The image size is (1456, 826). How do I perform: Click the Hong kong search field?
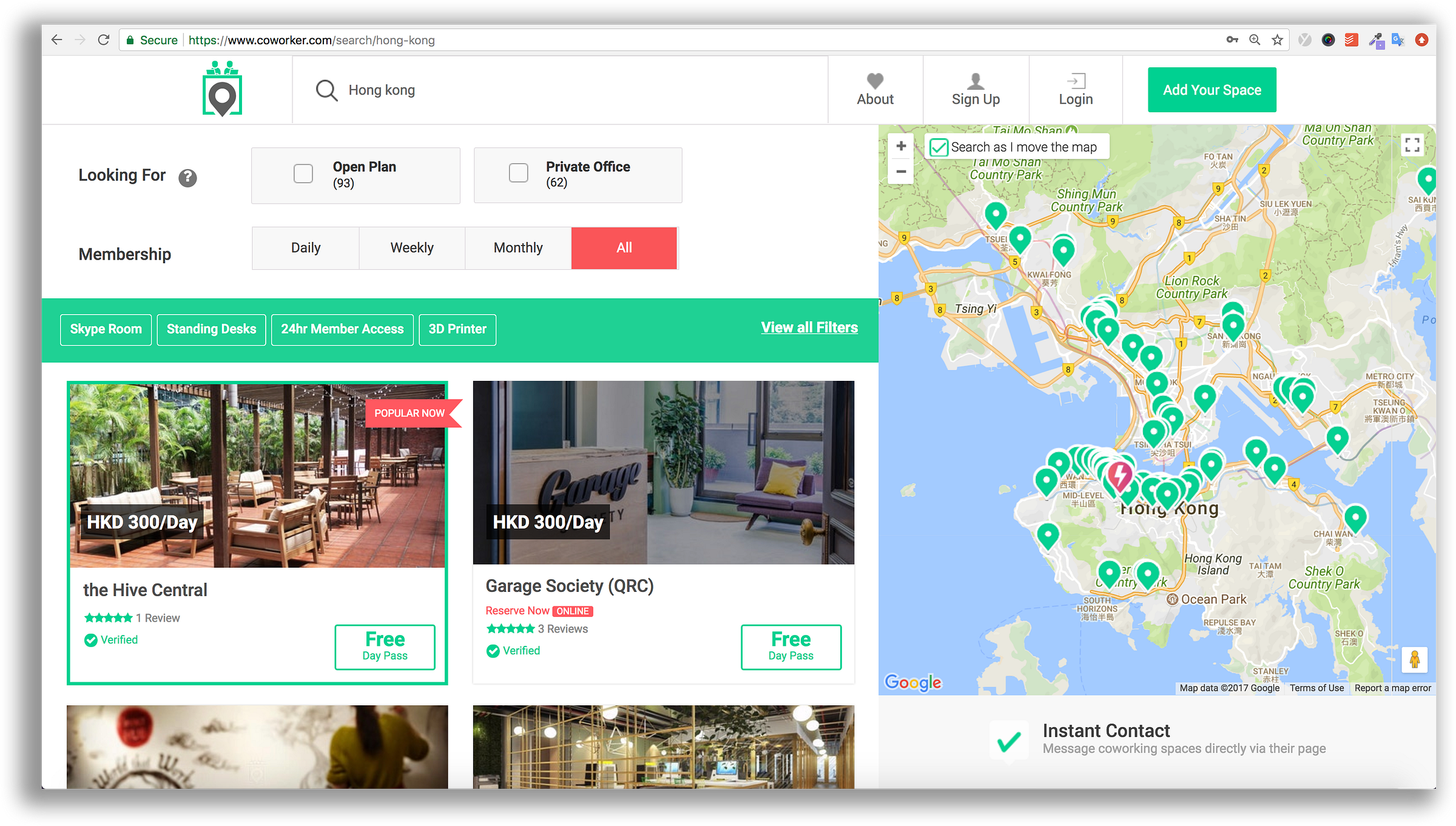pyautogui.click(x=546, y=90)
